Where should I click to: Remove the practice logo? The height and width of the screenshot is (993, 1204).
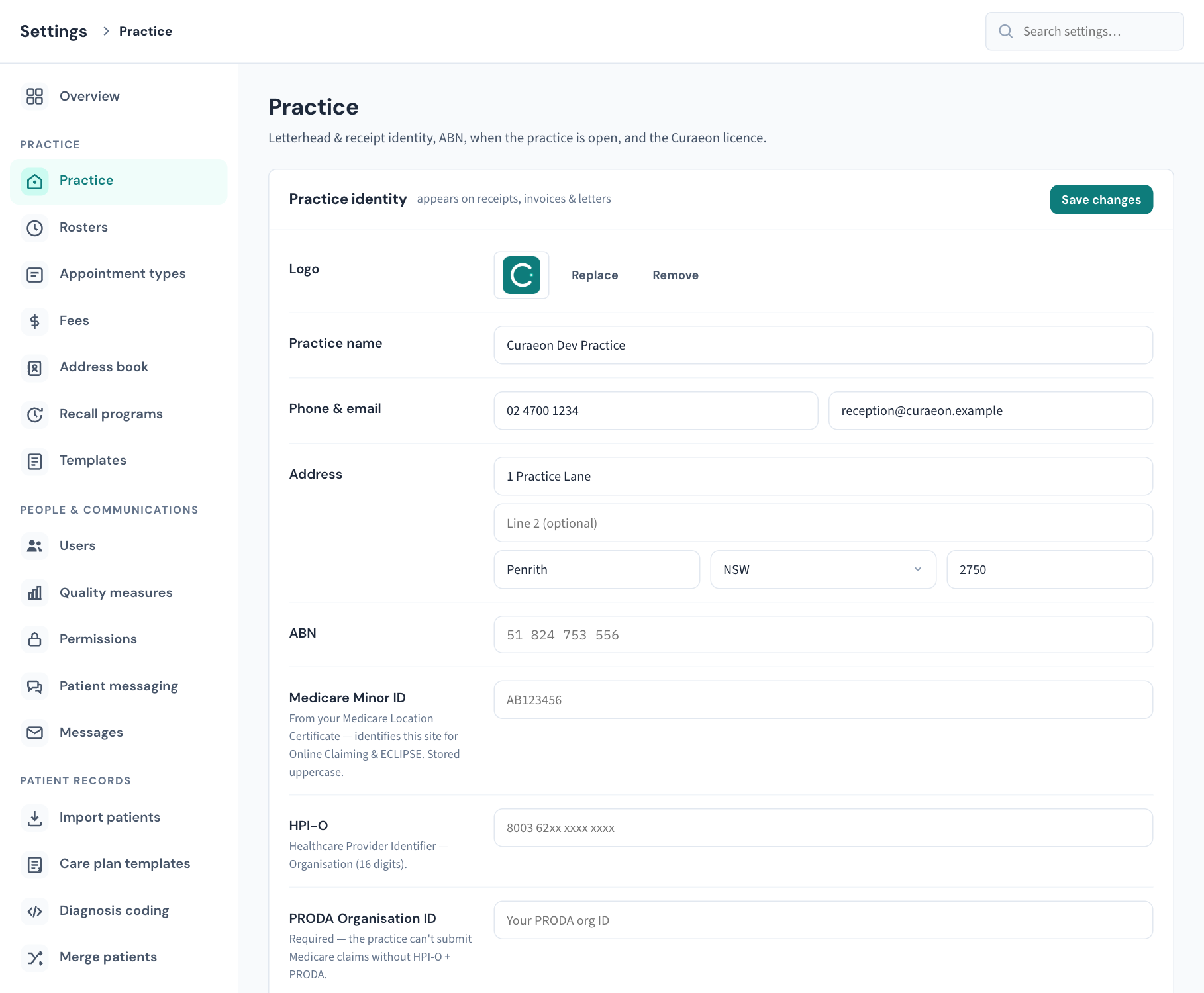[676, 275]
